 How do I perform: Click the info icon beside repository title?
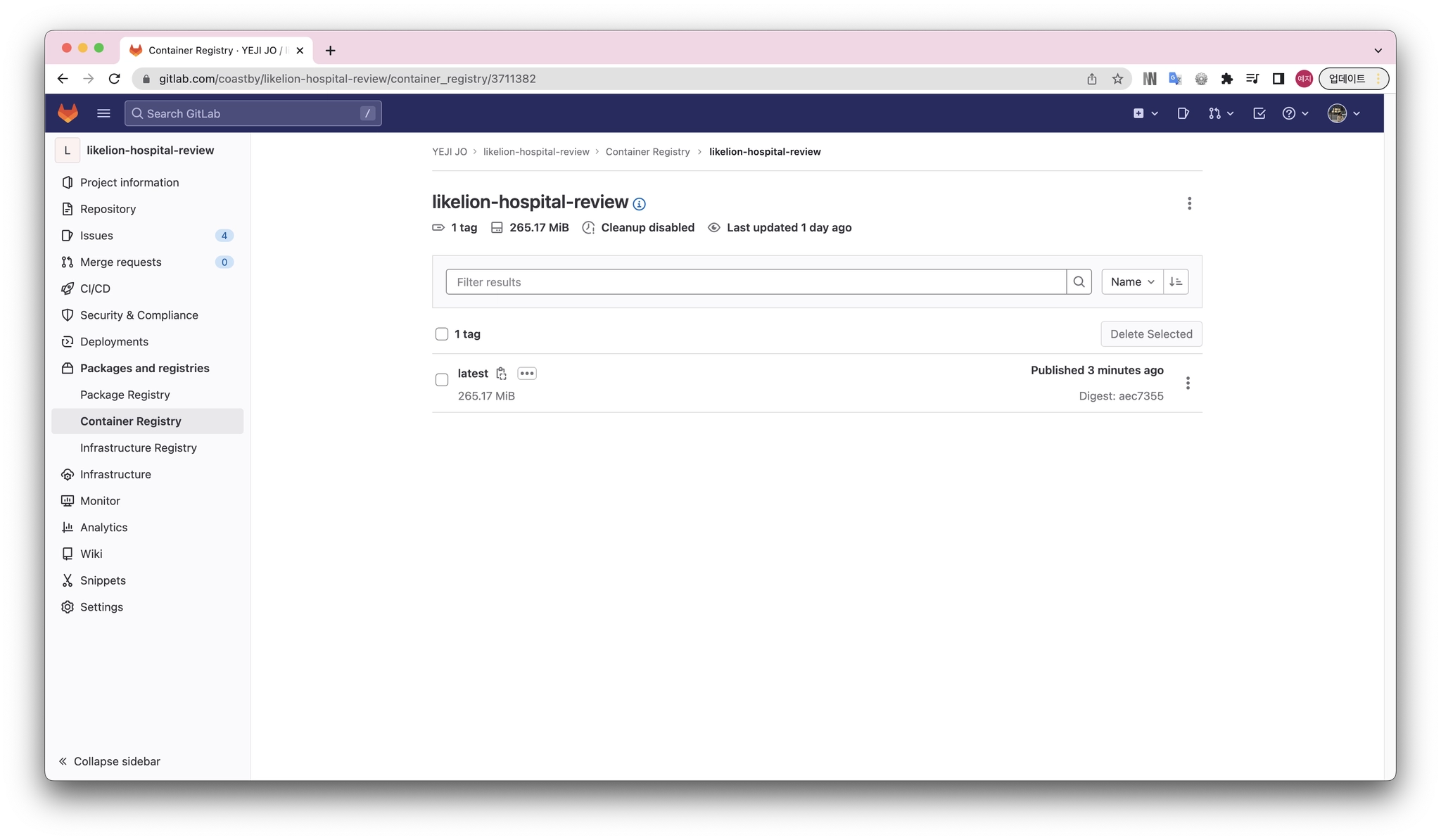tap(639, 204)
